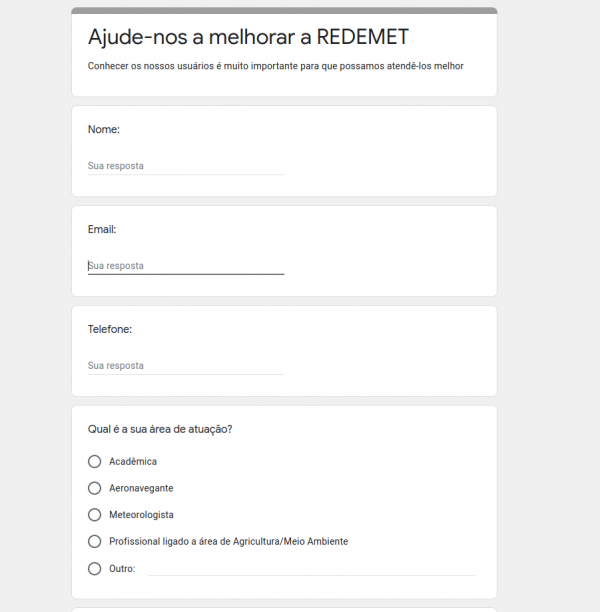Select the Outro radio button circle
This screenshot has height=612, width=600.
click(x=95, y=569)
